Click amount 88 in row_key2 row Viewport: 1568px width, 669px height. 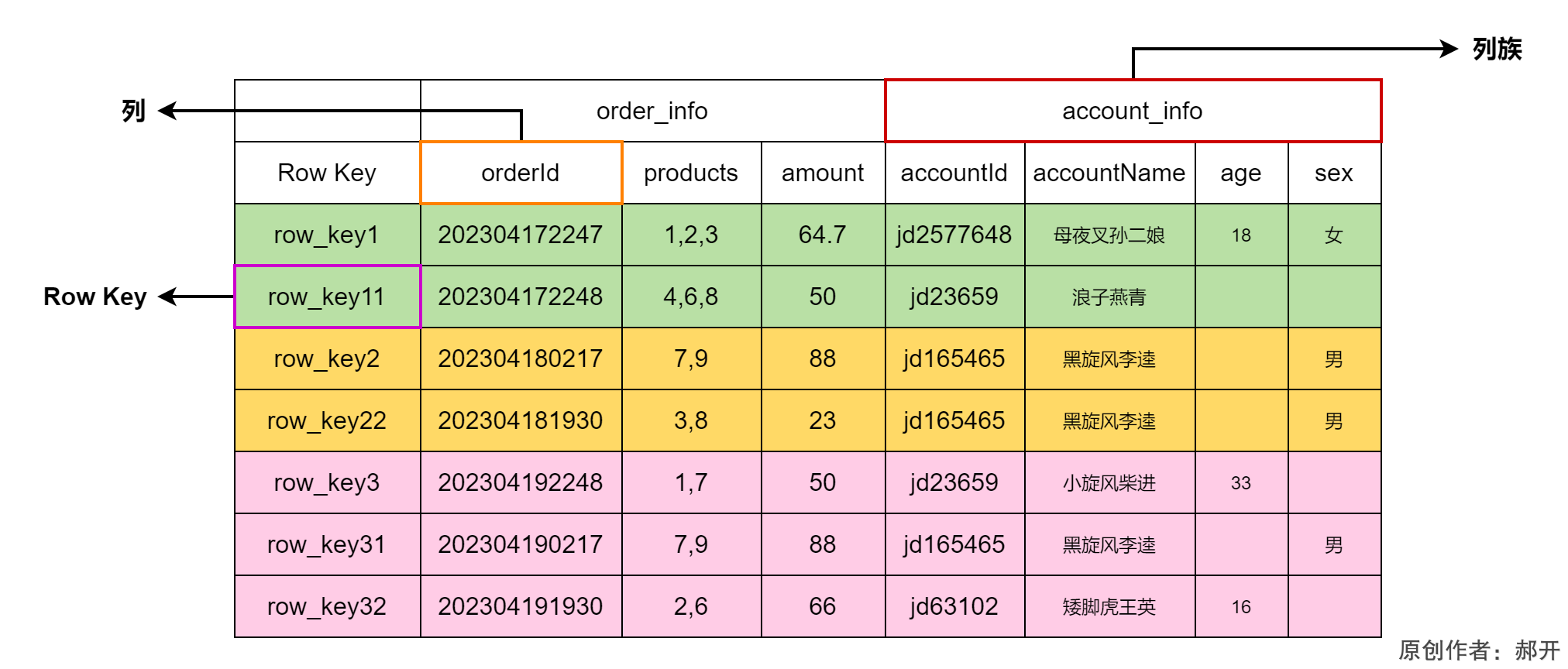pos(823,359)
